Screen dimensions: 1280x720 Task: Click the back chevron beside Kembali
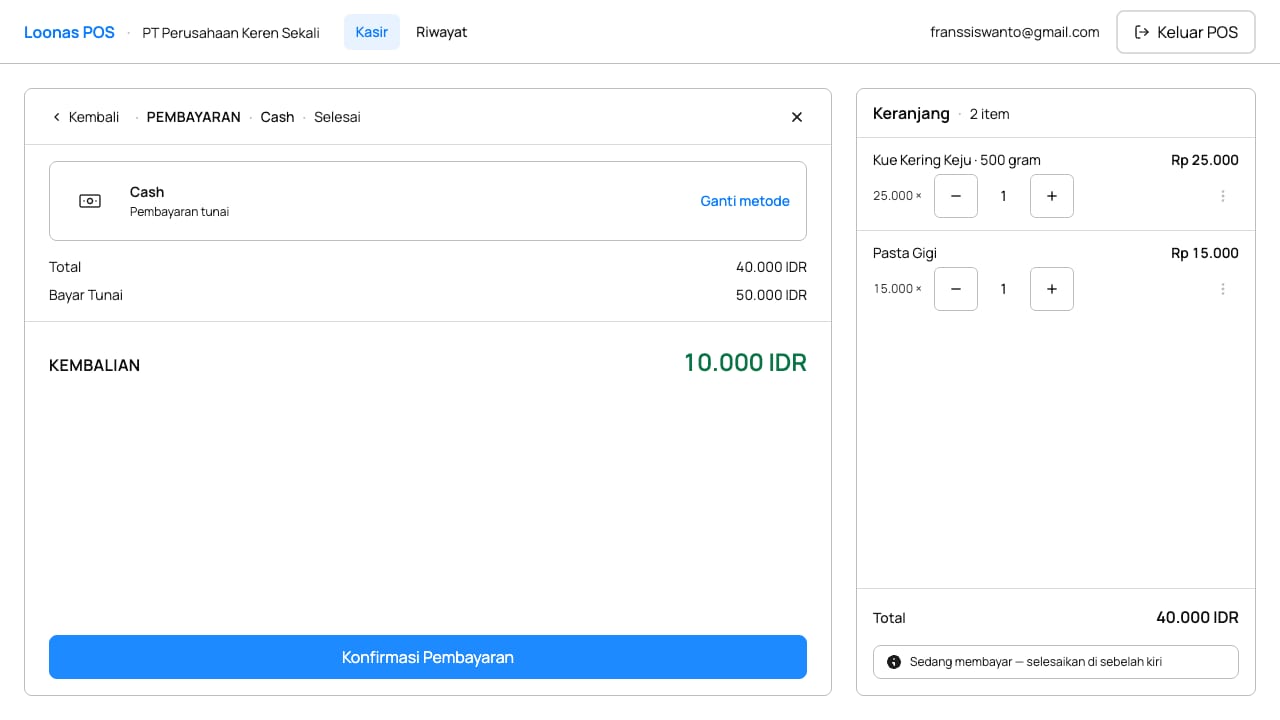pyautogui.click(x=56, y=117)
